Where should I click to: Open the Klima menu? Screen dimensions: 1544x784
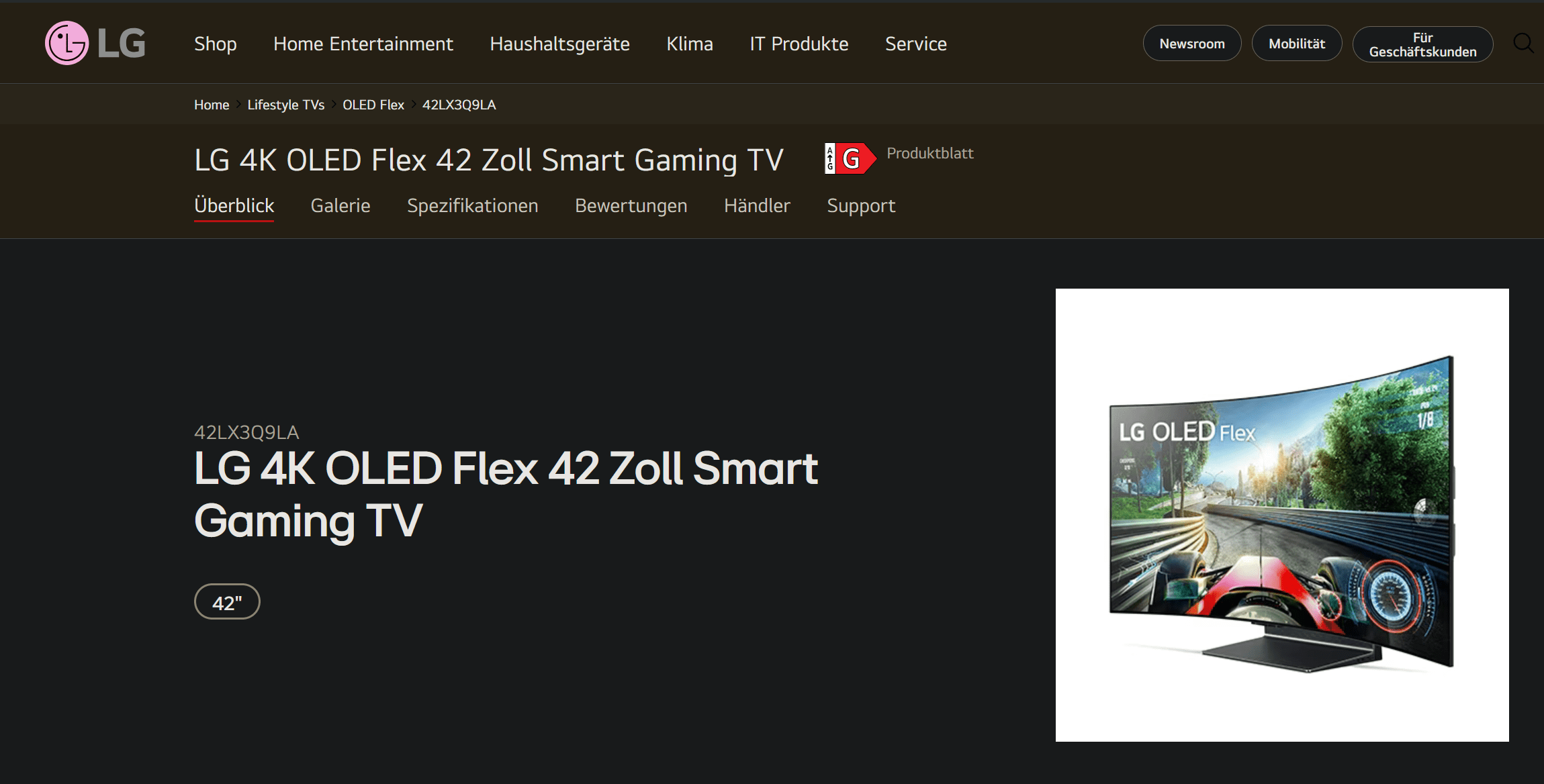[690, 44]
